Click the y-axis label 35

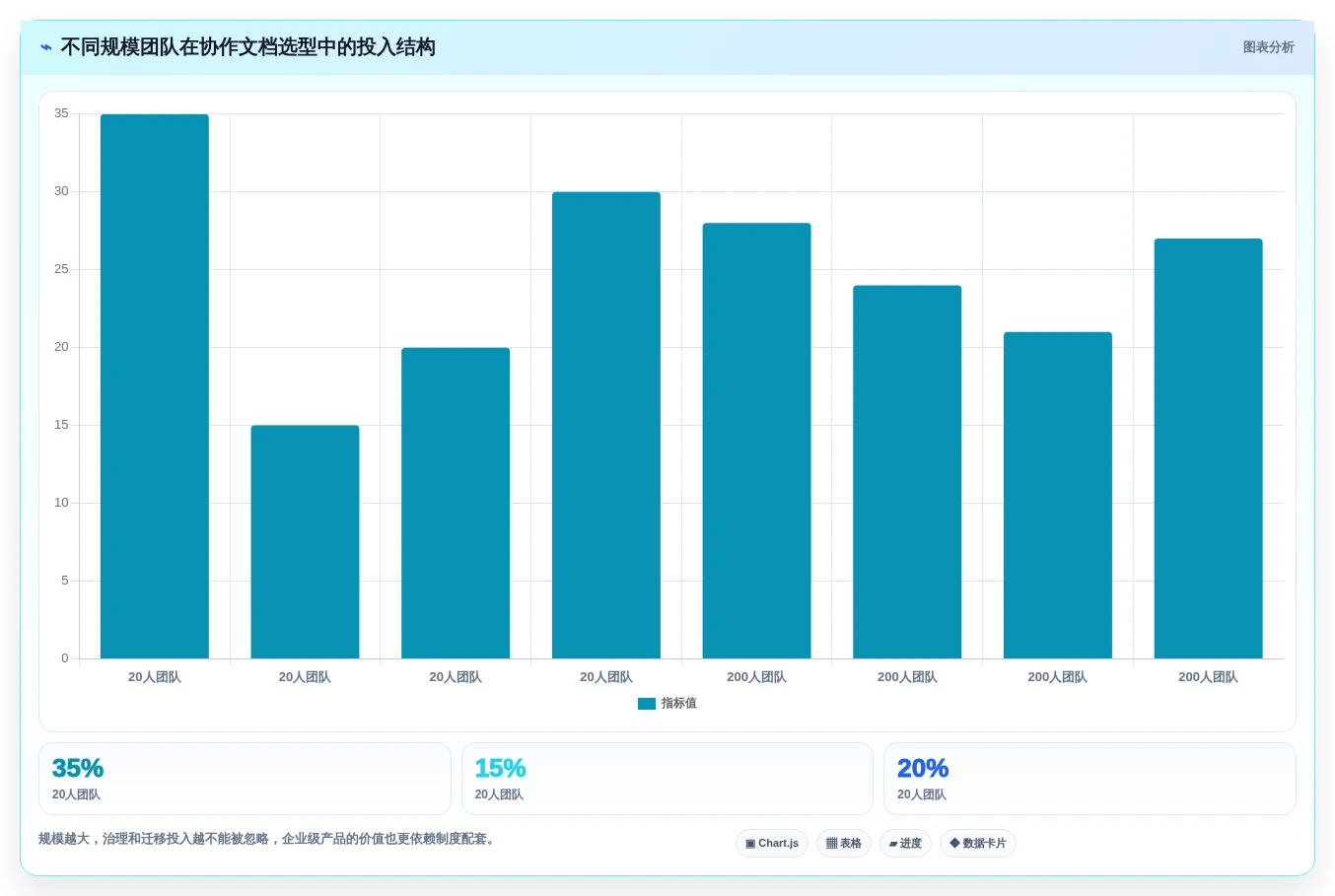click(61, 113)
